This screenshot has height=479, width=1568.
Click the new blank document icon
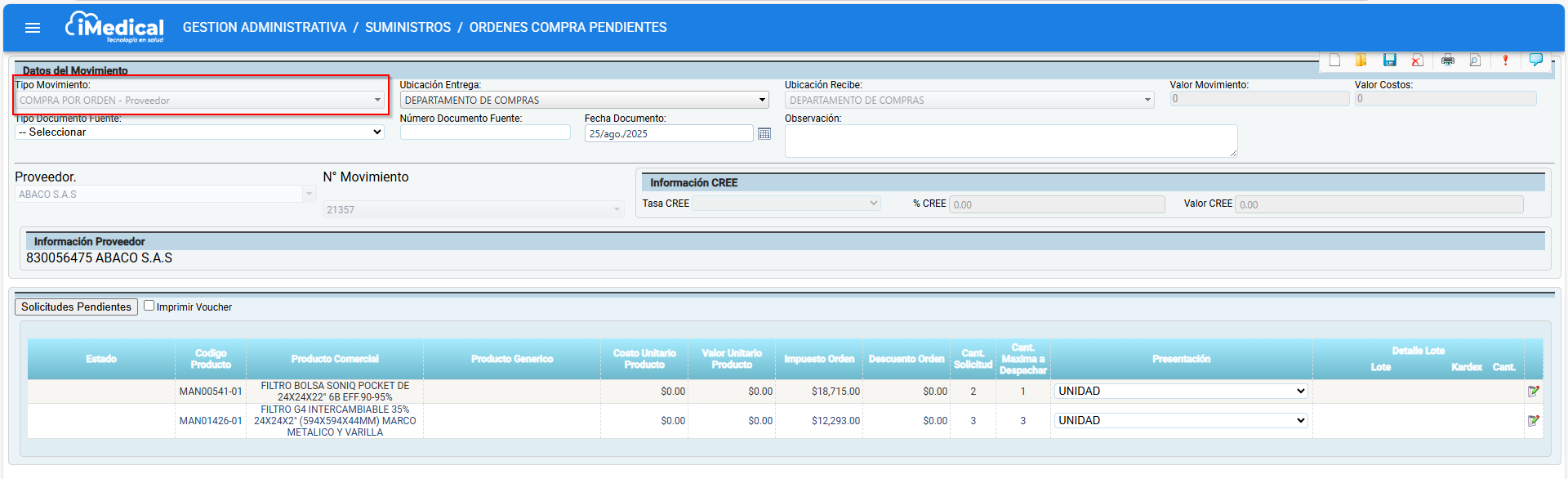pyautogui.click(x=1334, y=60)
